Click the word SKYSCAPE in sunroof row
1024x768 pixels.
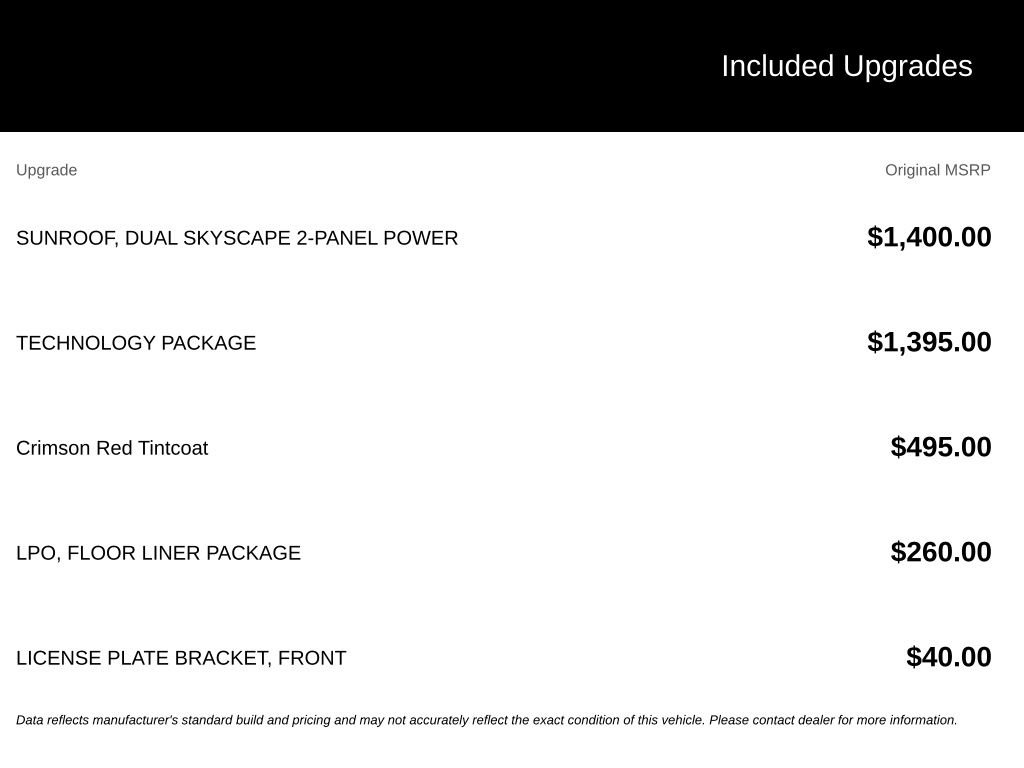236,238
